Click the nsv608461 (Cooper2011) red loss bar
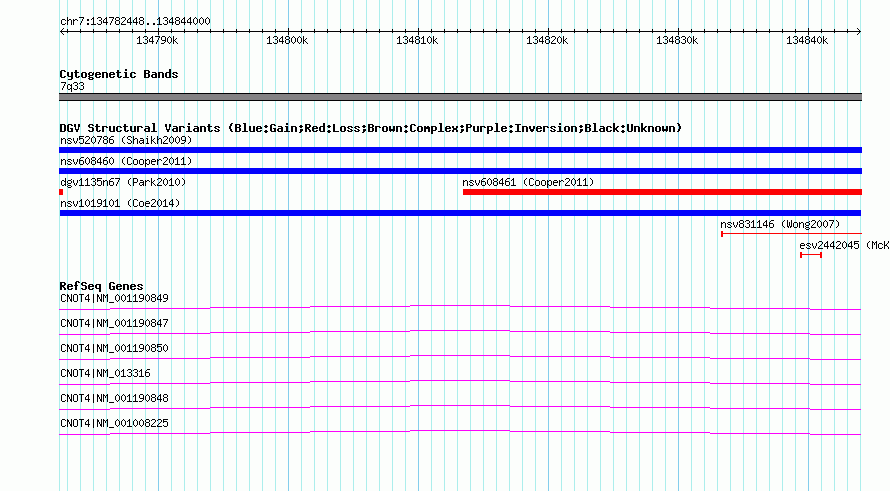 (x=662, y=192)
